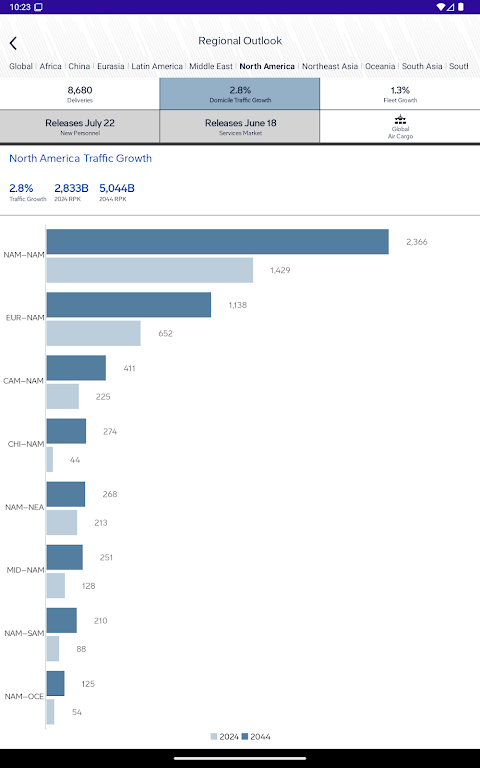Open the 8,680 Deliveries tile
This screenshot has height=768, width=480.
[x=80, y=94]
